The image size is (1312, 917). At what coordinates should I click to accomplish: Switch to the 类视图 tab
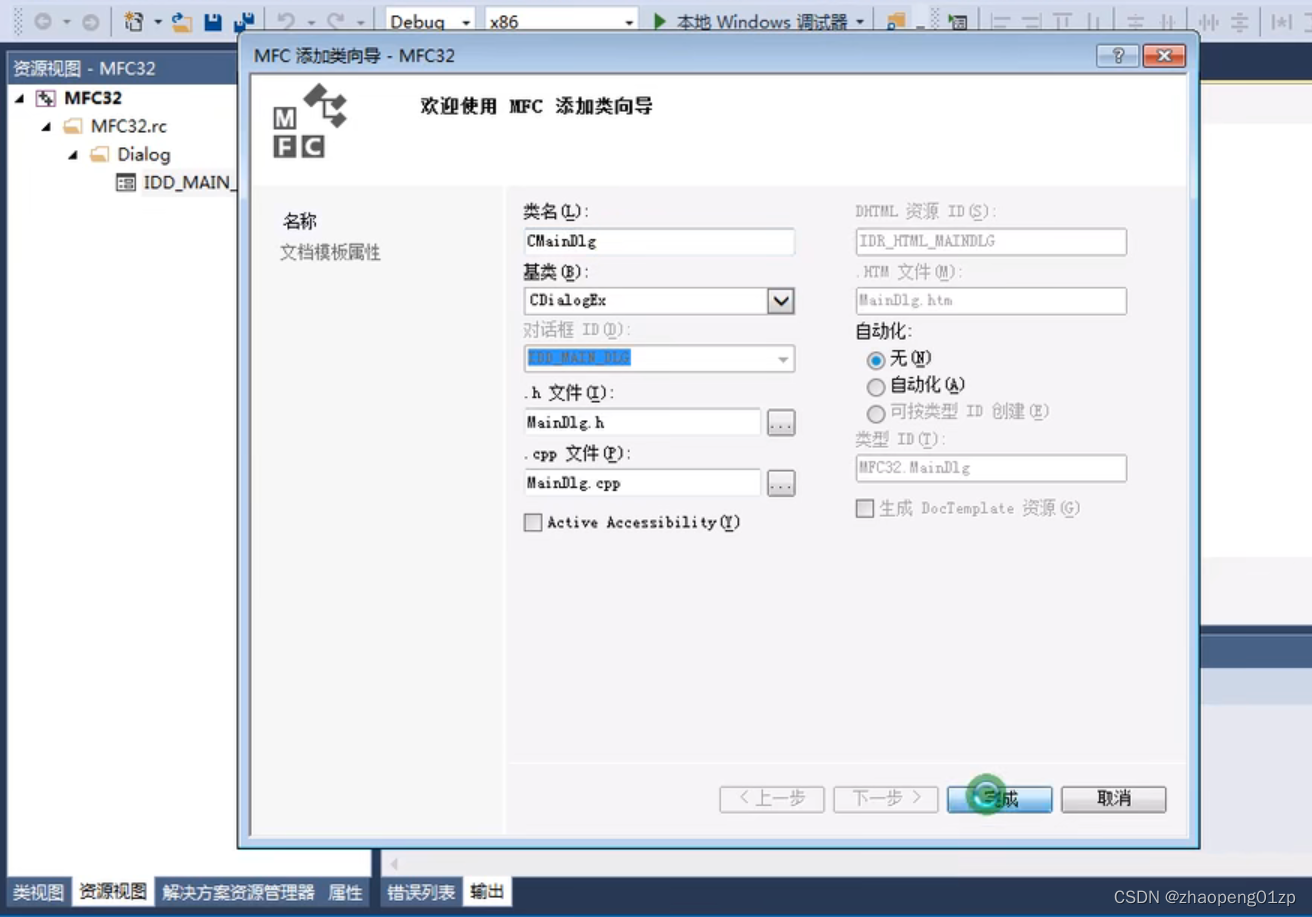pos(38,892)
